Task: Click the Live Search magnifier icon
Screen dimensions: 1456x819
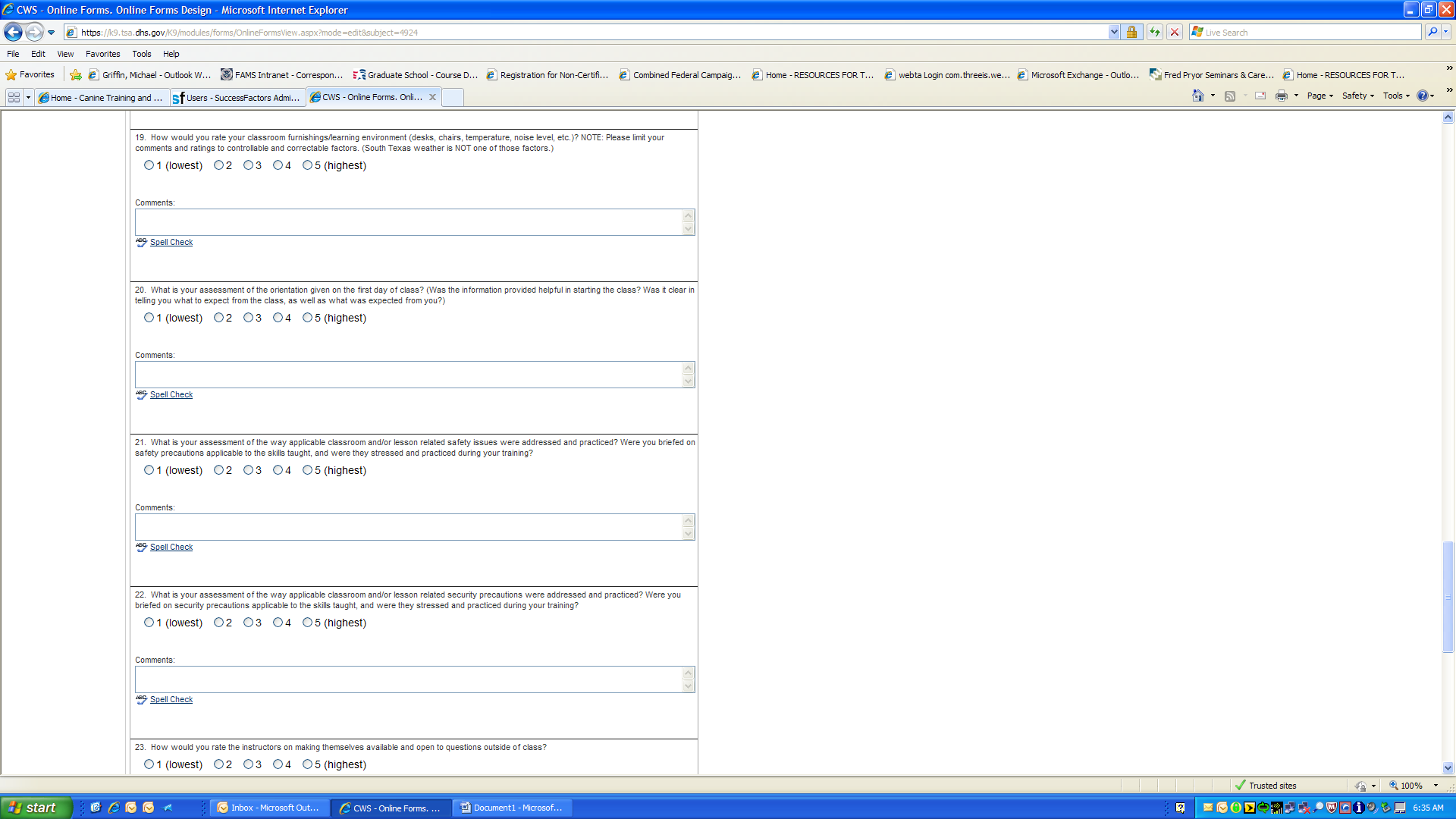Action: coord(1432,32)
